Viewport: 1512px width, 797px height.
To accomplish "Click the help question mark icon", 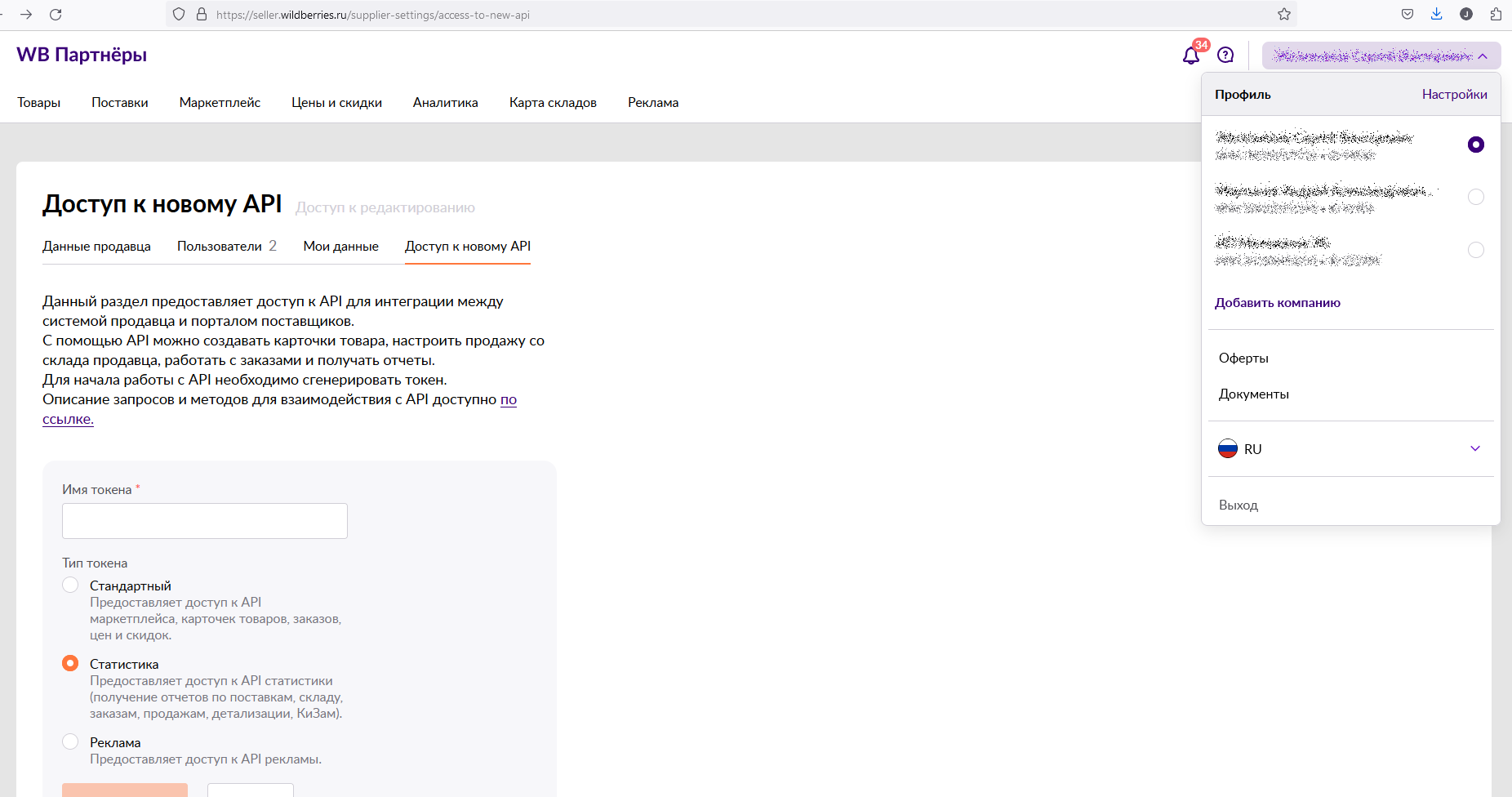I will 1225,55.
